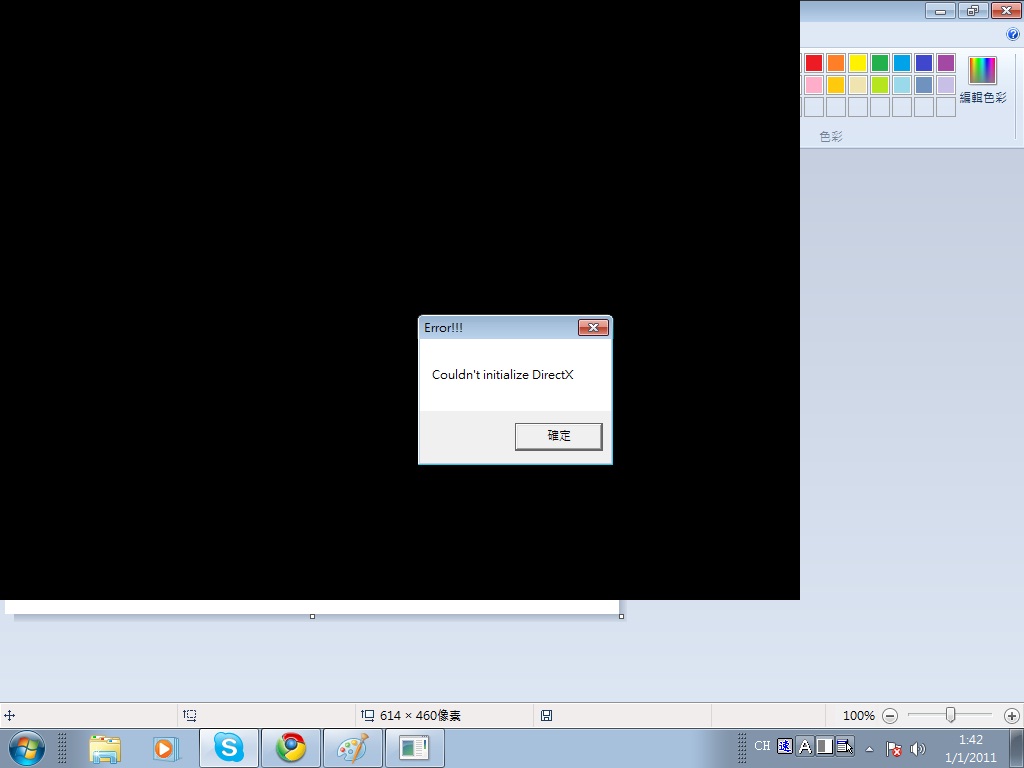Click the Show desktop button

(x=1016, y=748)
